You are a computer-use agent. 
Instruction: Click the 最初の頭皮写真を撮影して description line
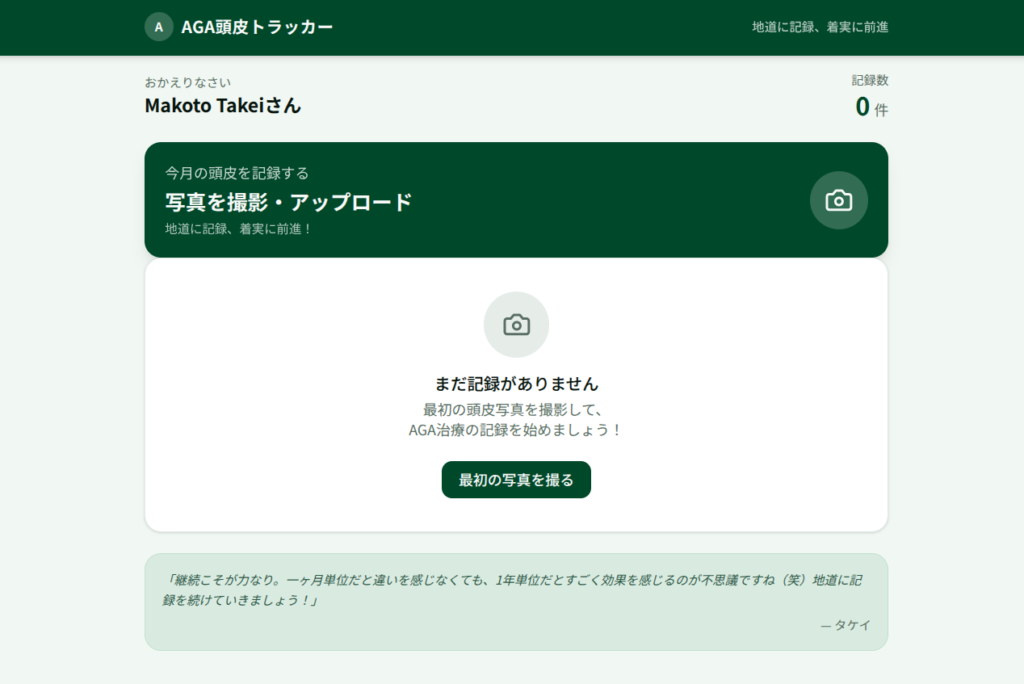click(516, 409)
